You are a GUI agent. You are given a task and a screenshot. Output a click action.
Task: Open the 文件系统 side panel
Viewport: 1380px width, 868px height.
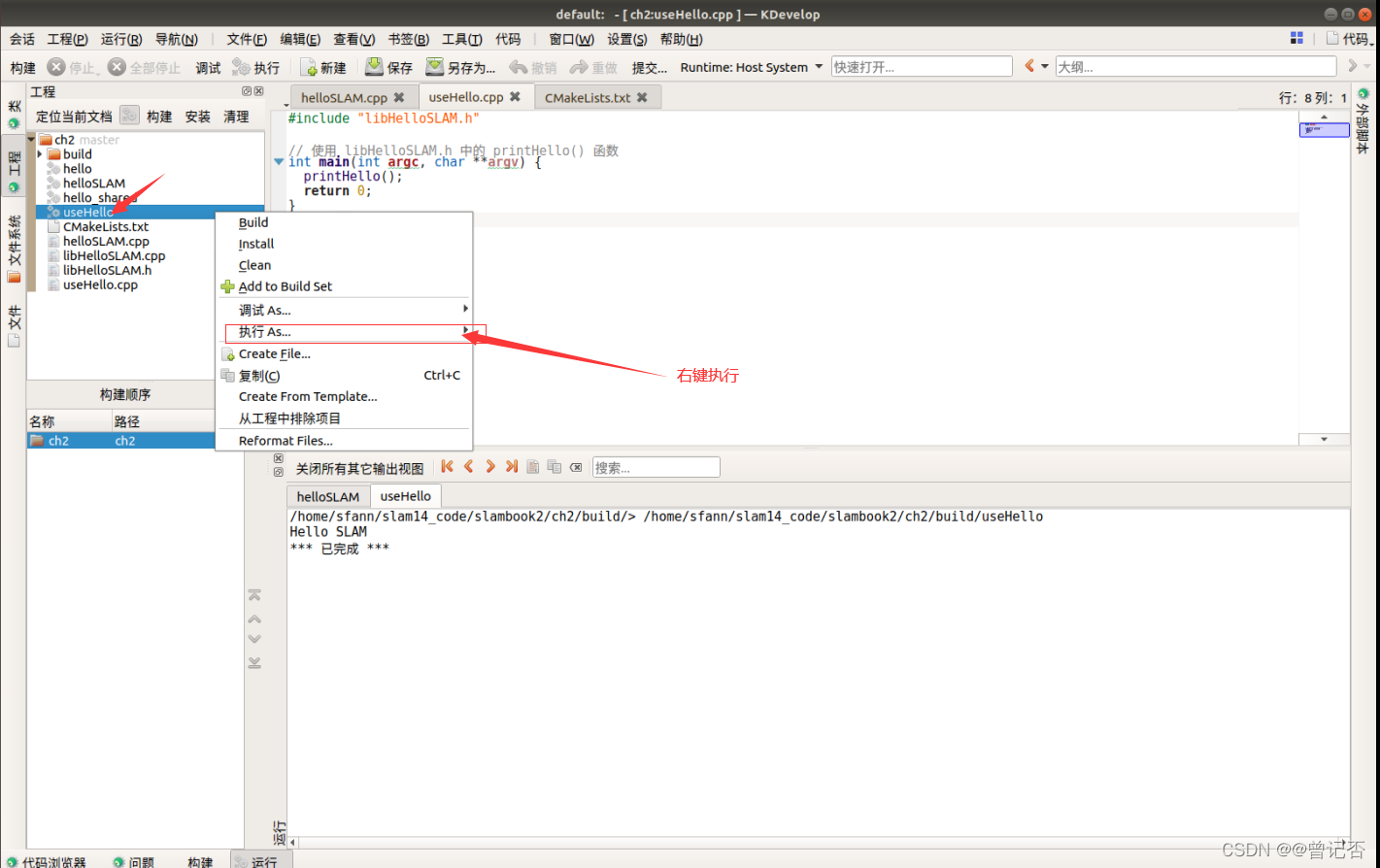point(14,249)
